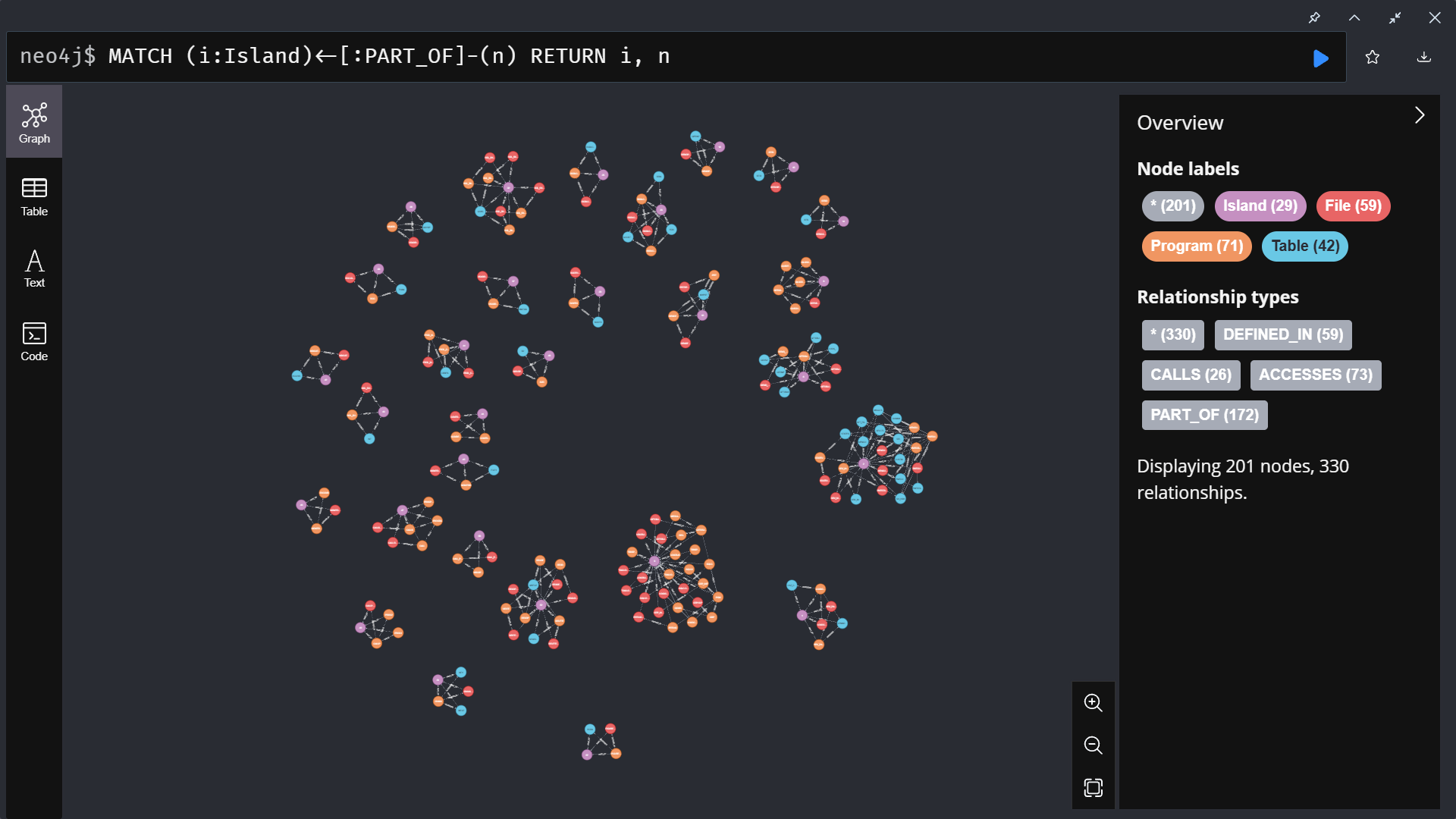Click the red File (59) label swatch
This screenshot has width=1456, height=819.
pos(1353,206)
